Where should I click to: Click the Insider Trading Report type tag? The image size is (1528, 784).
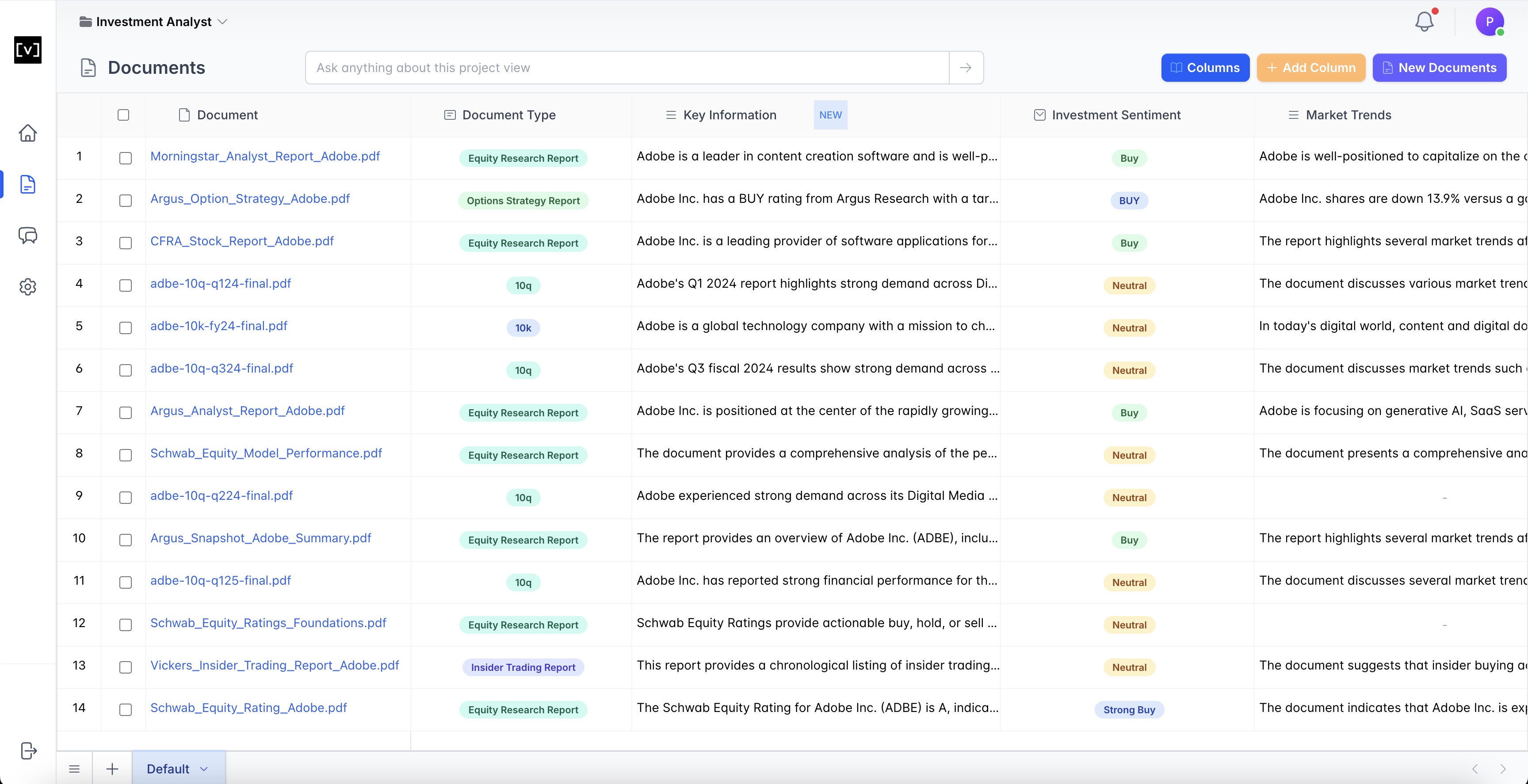coord(523,667)
